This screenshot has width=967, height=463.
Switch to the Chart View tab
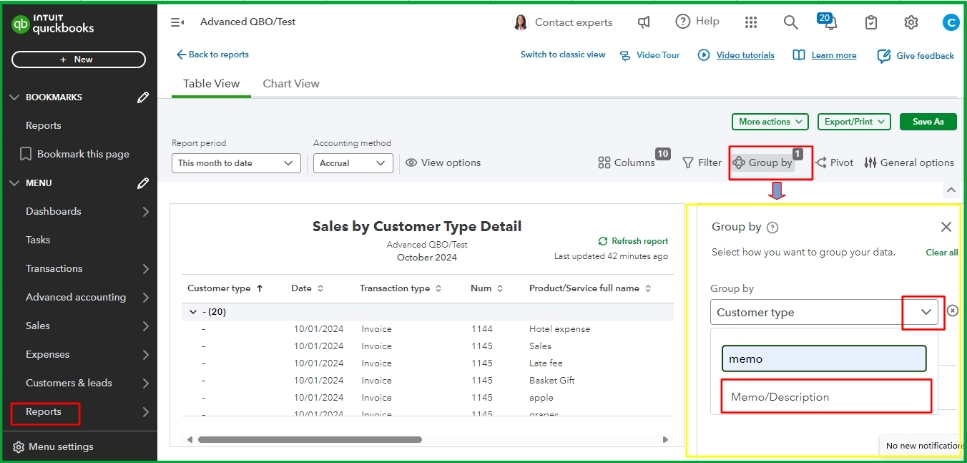(x=291, y=83)
